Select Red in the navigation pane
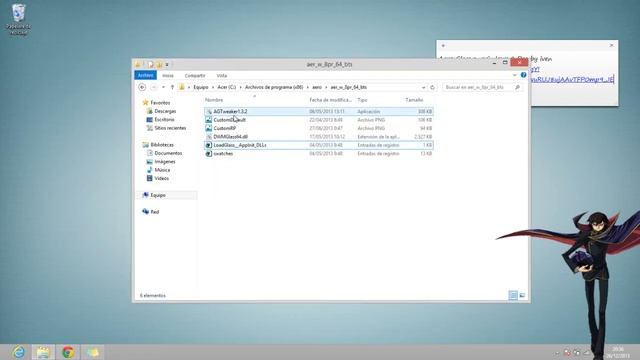Screen dimensions: 640x360 (155, 212)
